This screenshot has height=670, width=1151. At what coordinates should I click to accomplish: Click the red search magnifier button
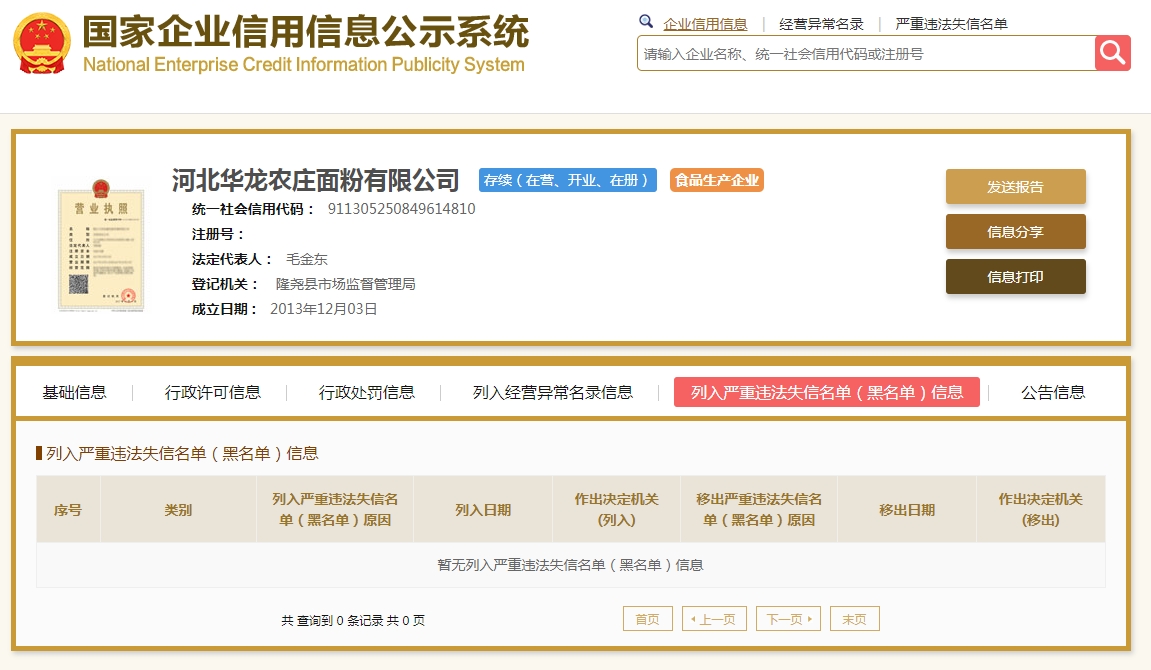[x=1112, y=54]
